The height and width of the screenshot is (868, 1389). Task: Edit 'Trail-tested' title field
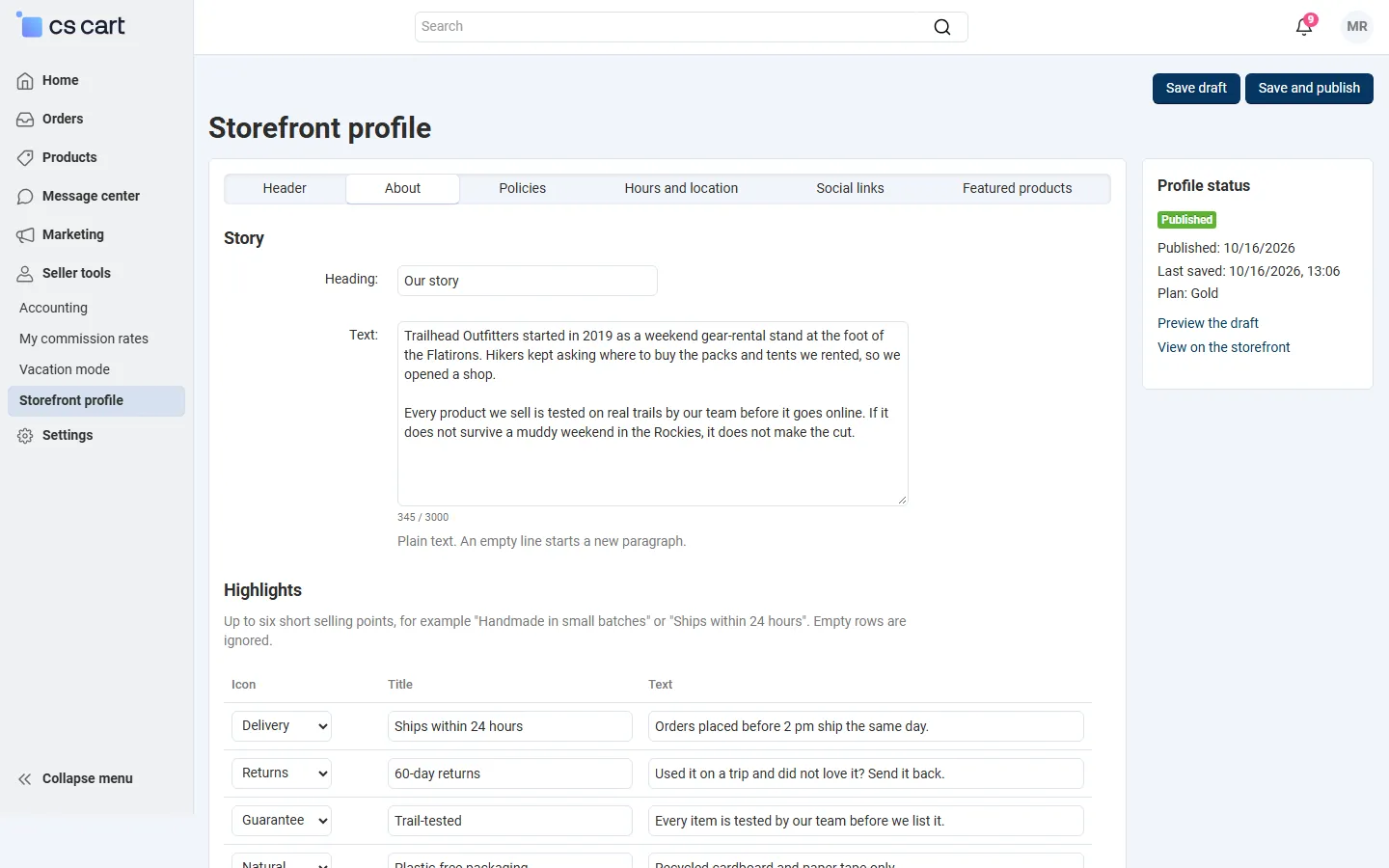[x=510, y=821]
